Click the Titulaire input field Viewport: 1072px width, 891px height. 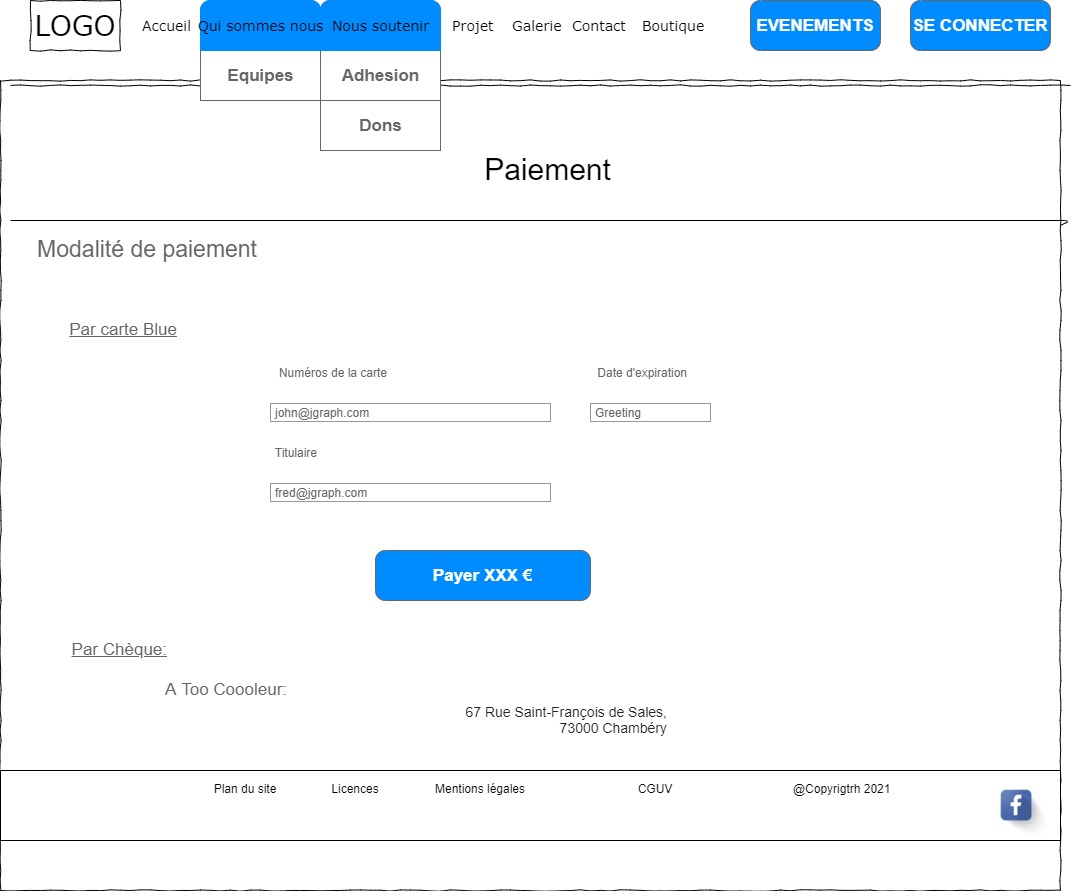point(410,493)
